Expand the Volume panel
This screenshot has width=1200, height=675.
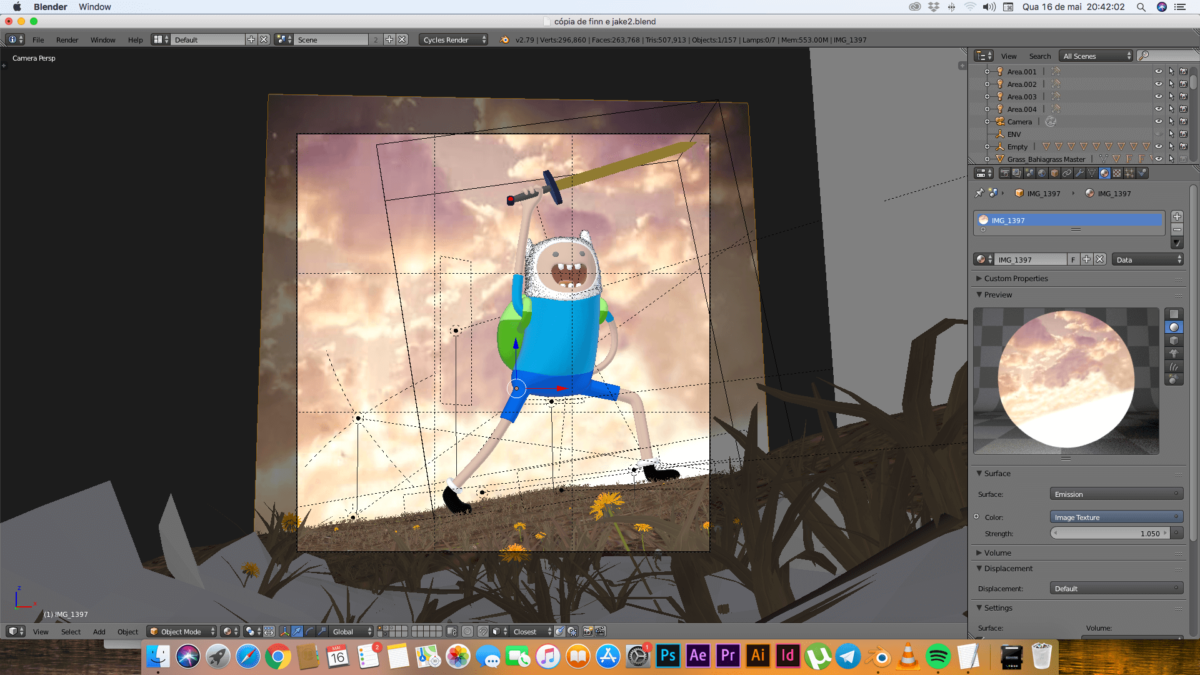997,552
